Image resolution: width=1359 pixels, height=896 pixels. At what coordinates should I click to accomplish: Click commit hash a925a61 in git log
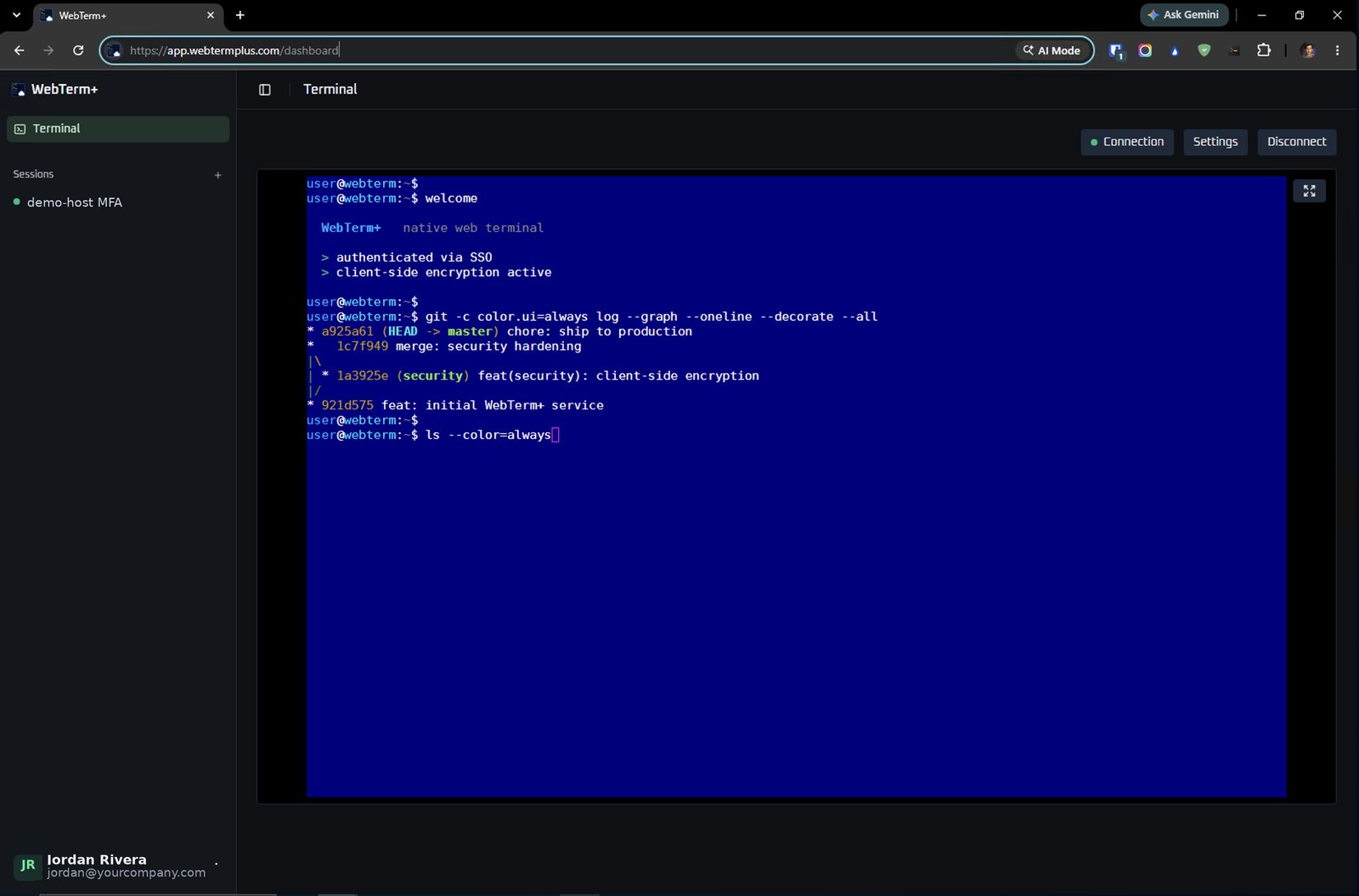point(347,331)
